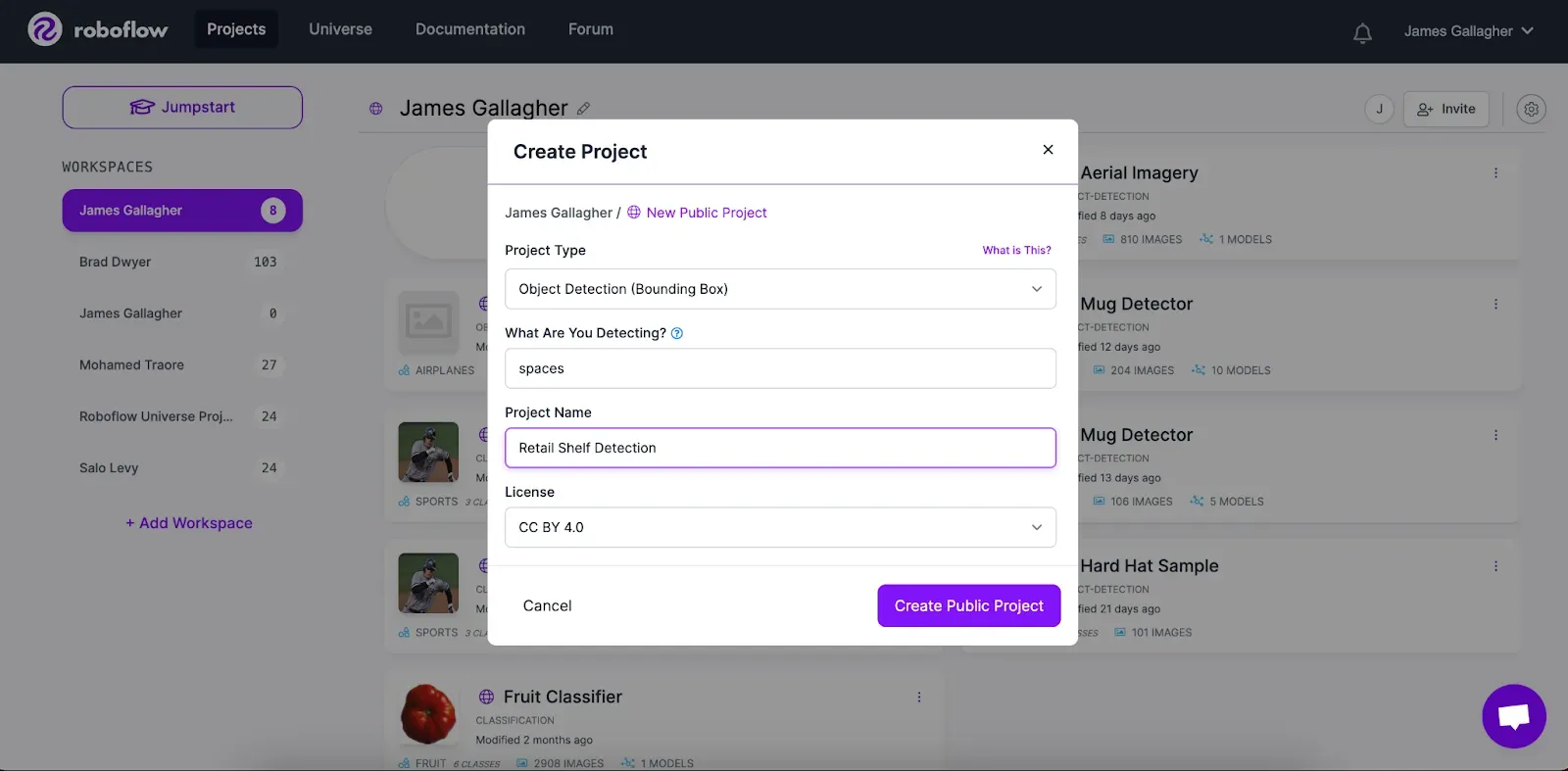The height and width of the screenshot is (771, 1568).
Task: Click the Jumpstart button
Action: (x=182, y=107)
